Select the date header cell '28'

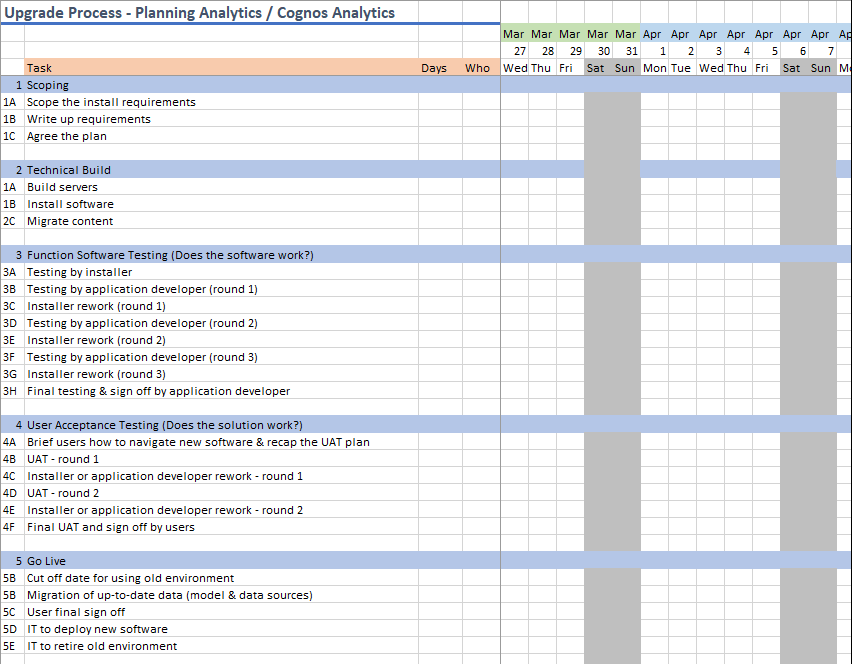point(542,51)
